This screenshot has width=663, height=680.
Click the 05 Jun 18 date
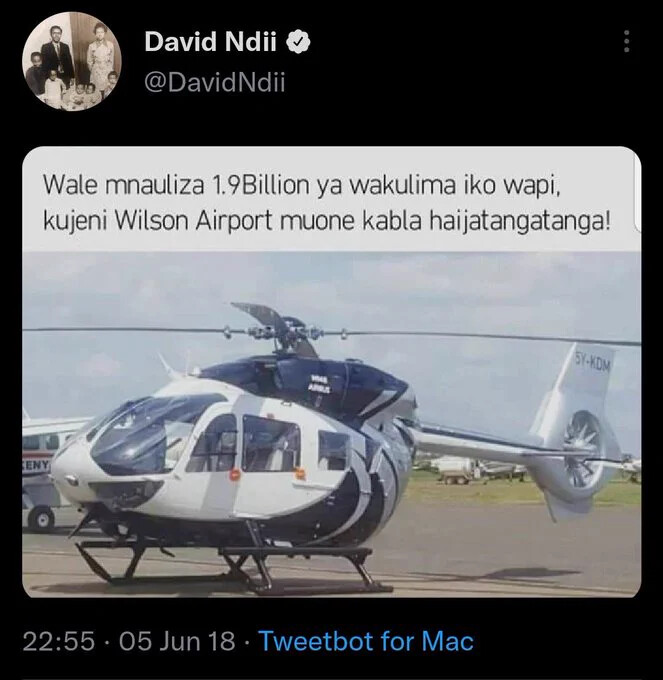[177, 641]
